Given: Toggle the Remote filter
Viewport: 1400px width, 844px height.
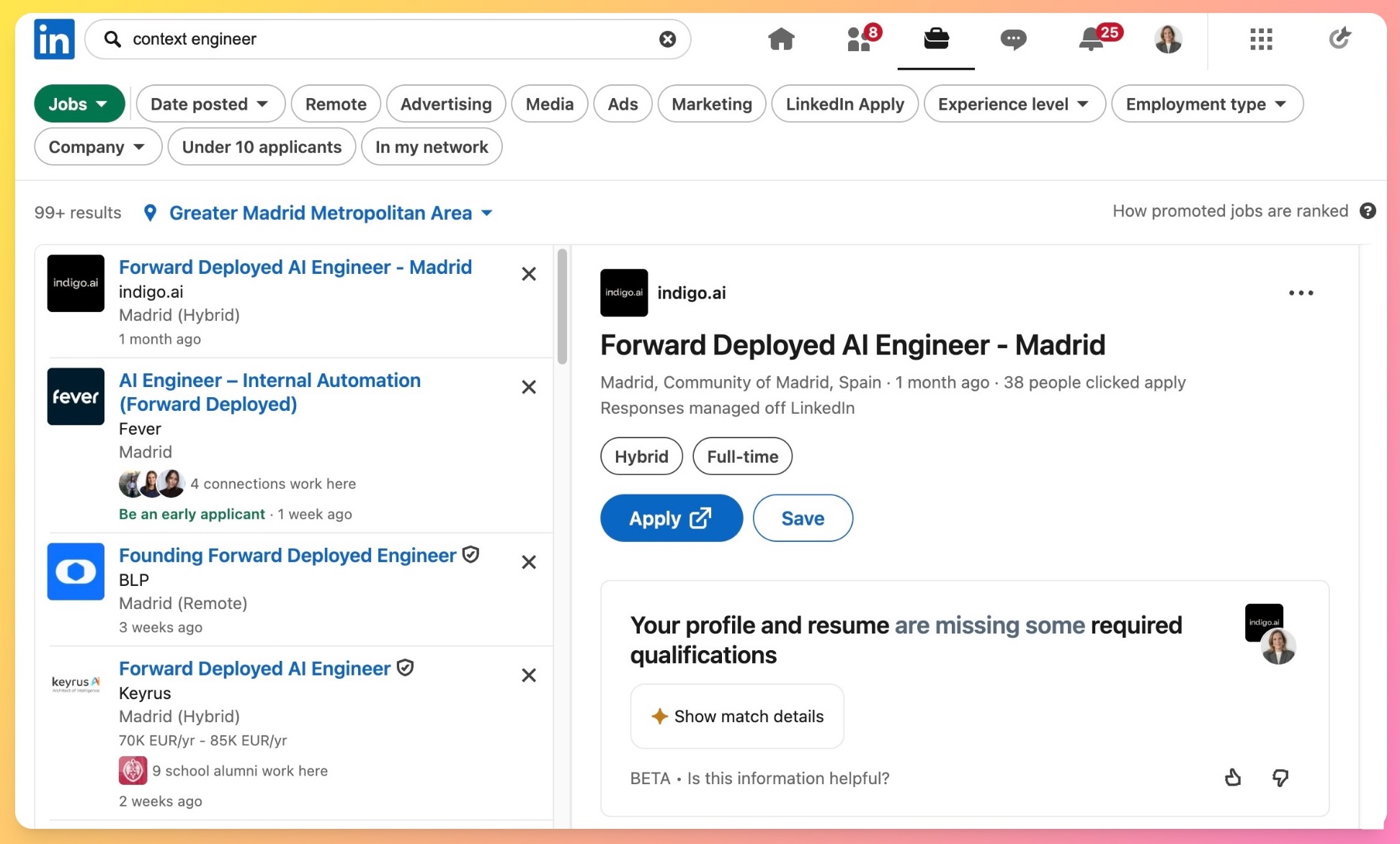Looking at the screenshot, I should [336, 104].
